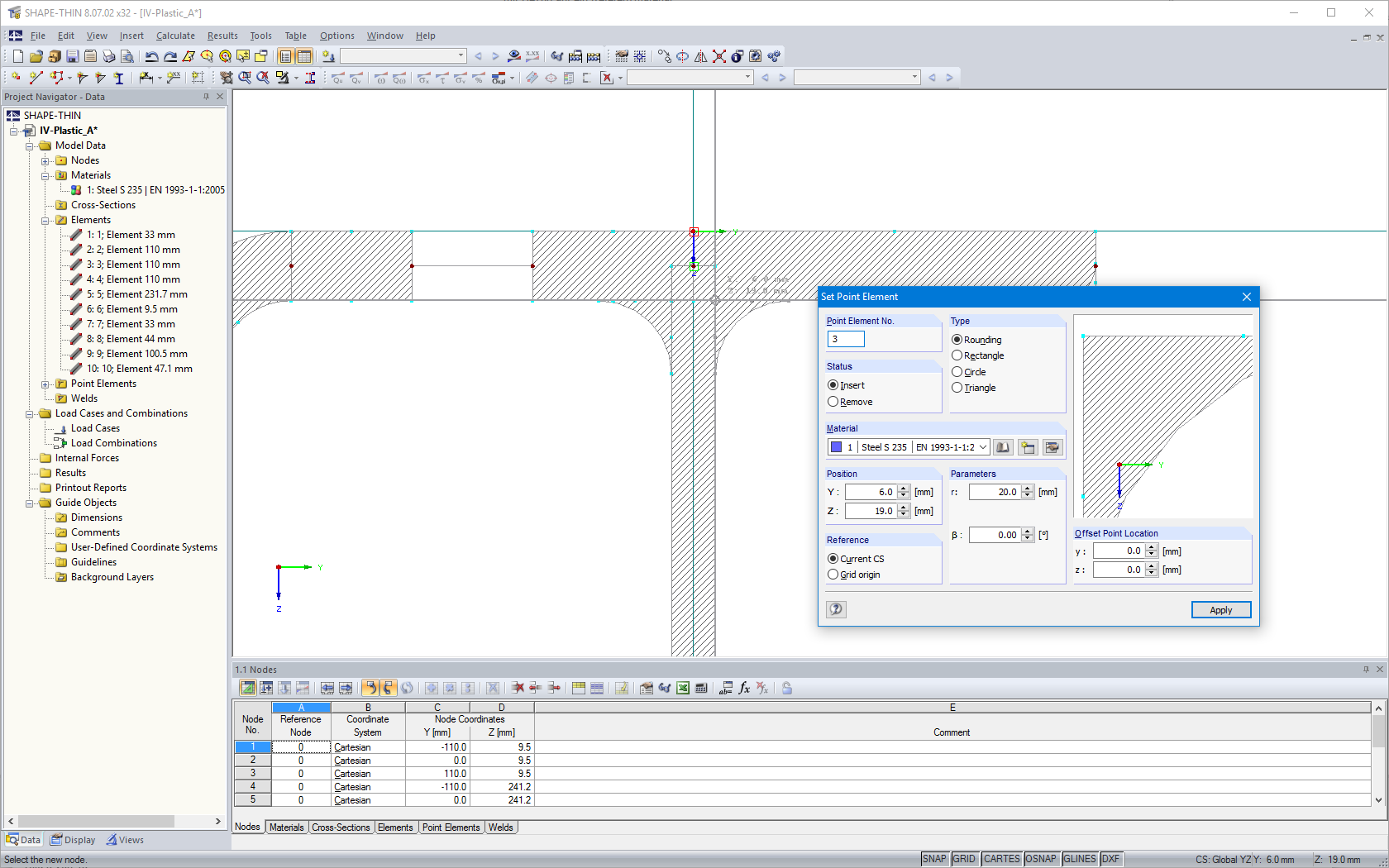Click the blue material color swatch

[837, 446]
